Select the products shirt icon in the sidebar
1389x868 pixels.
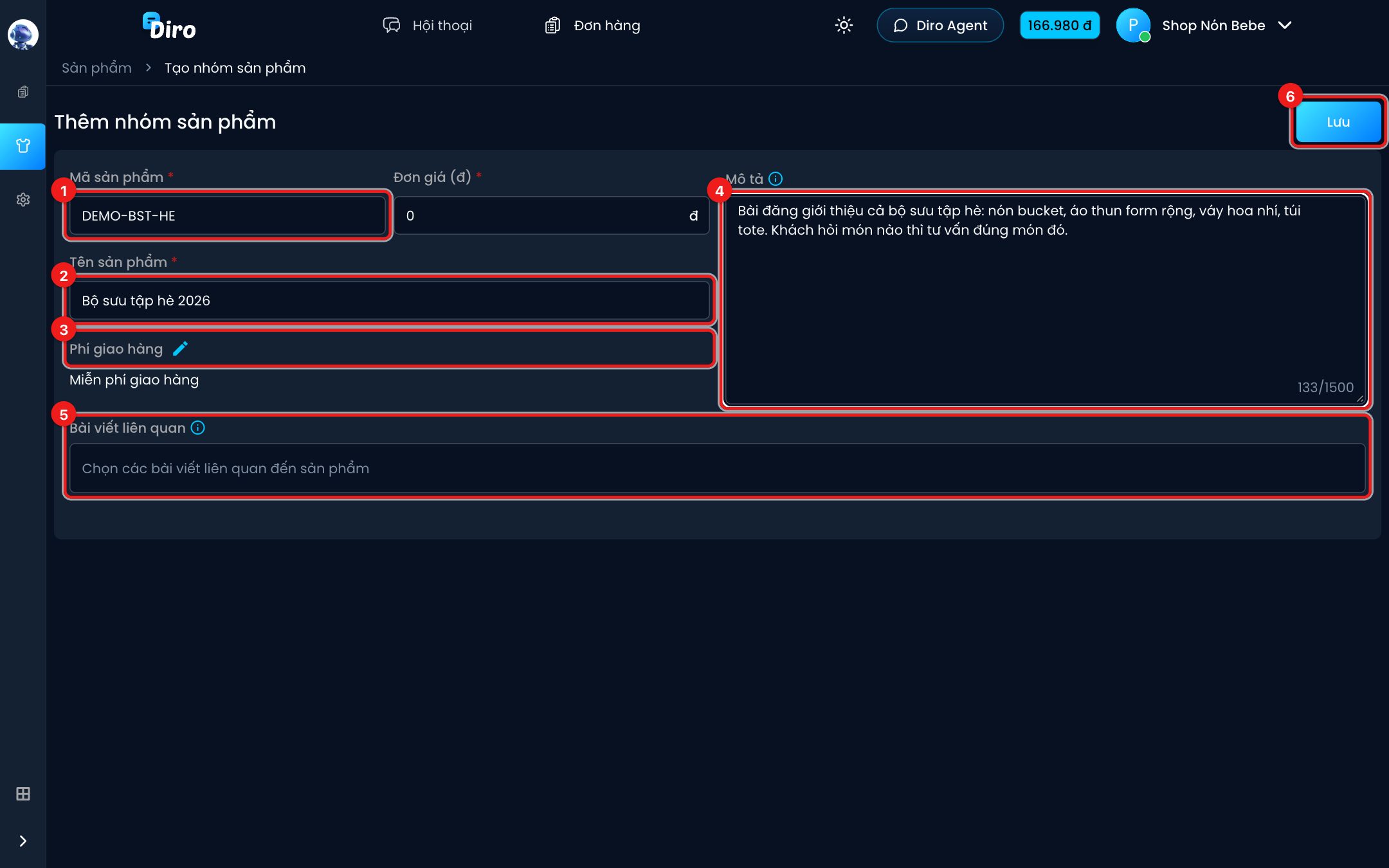click(x=23, y=146)
